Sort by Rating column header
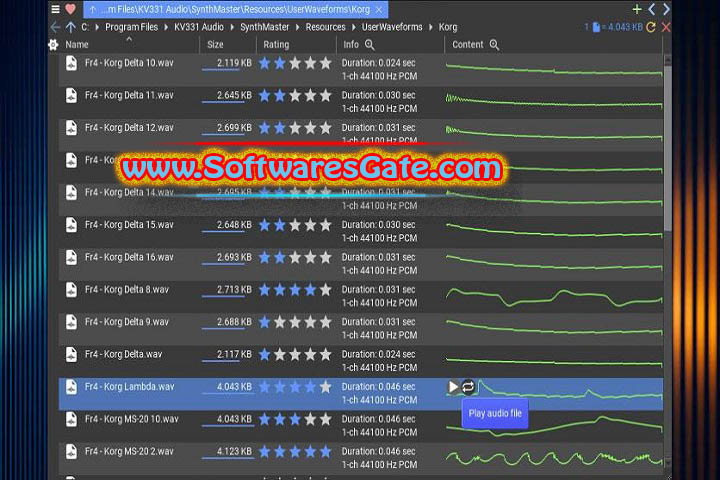The width and height of the screenshot is (720, 480). (276, 45)
